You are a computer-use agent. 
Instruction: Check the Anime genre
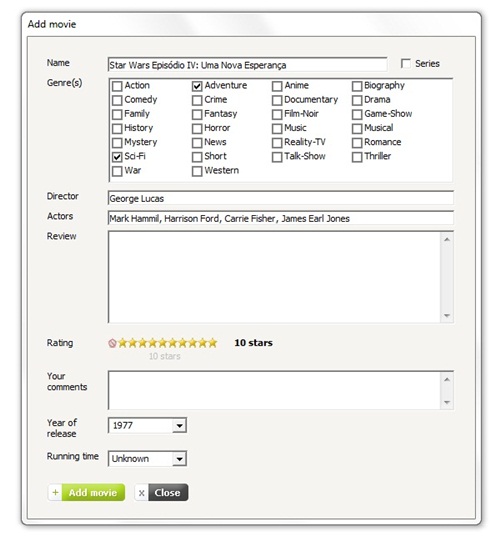pyautogui.click(x=277, y=86)
